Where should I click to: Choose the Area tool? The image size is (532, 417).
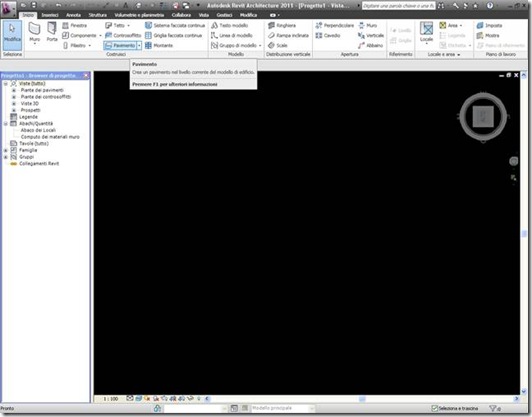449,25
